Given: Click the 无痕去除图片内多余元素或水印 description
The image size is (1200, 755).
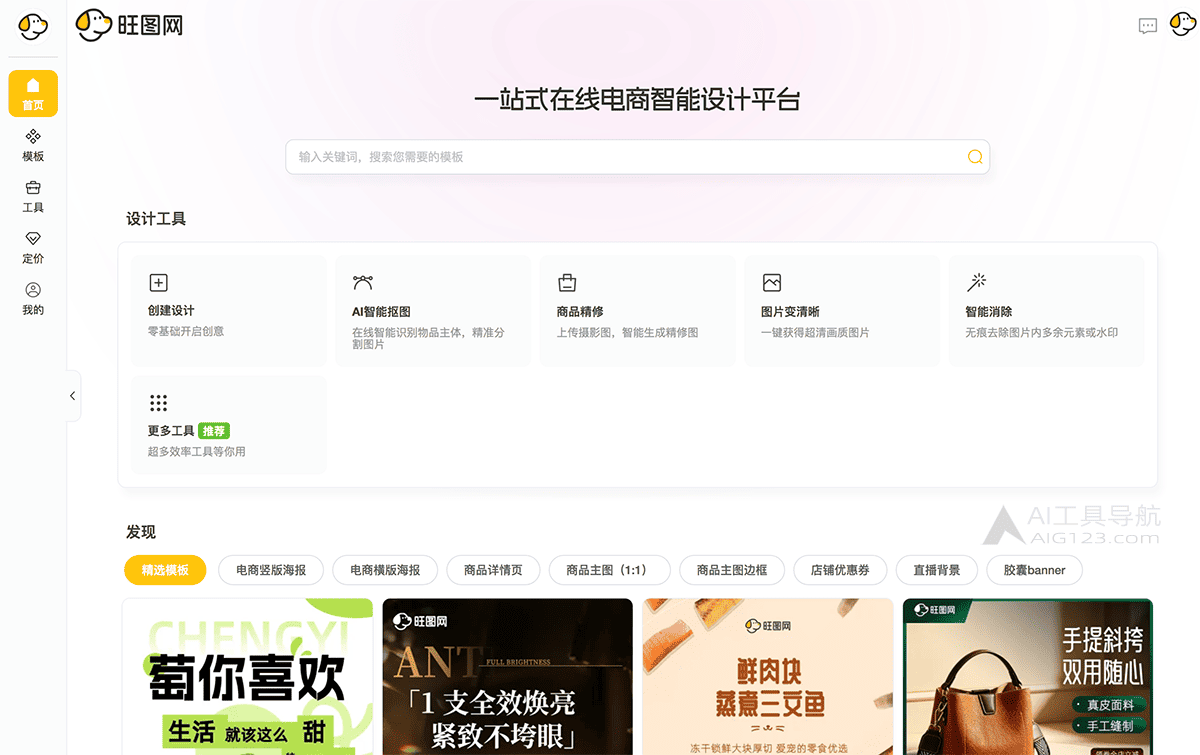Looking at the screenshot, I should click(x=1041, y=332).
